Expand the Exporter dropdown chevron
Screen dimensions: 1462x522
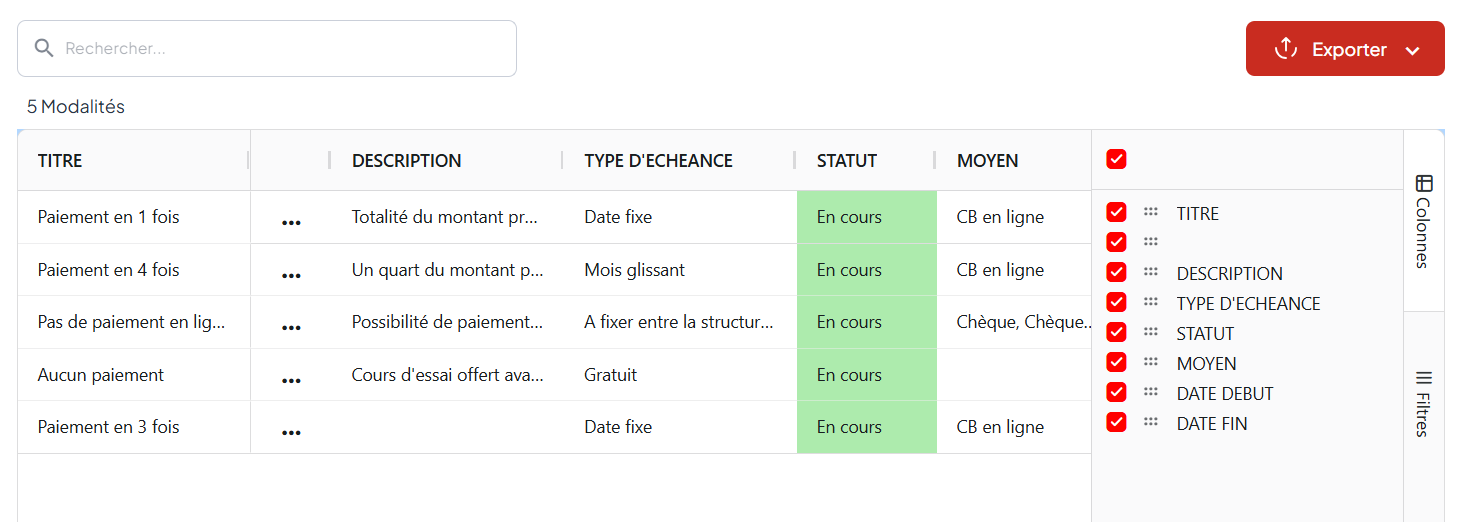(x=1412, y=51)
